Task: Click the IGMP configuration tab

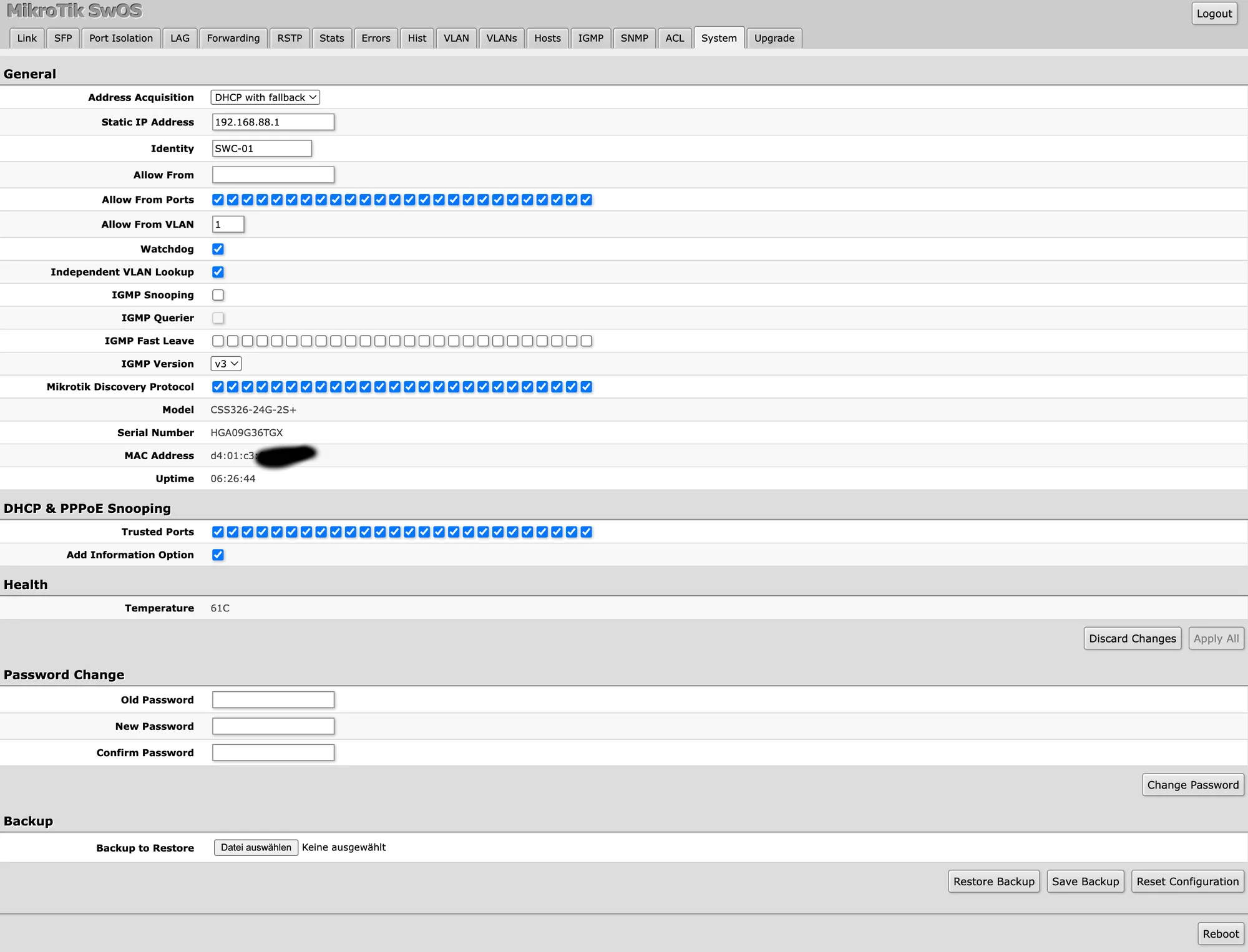Action: click(591, 38)
